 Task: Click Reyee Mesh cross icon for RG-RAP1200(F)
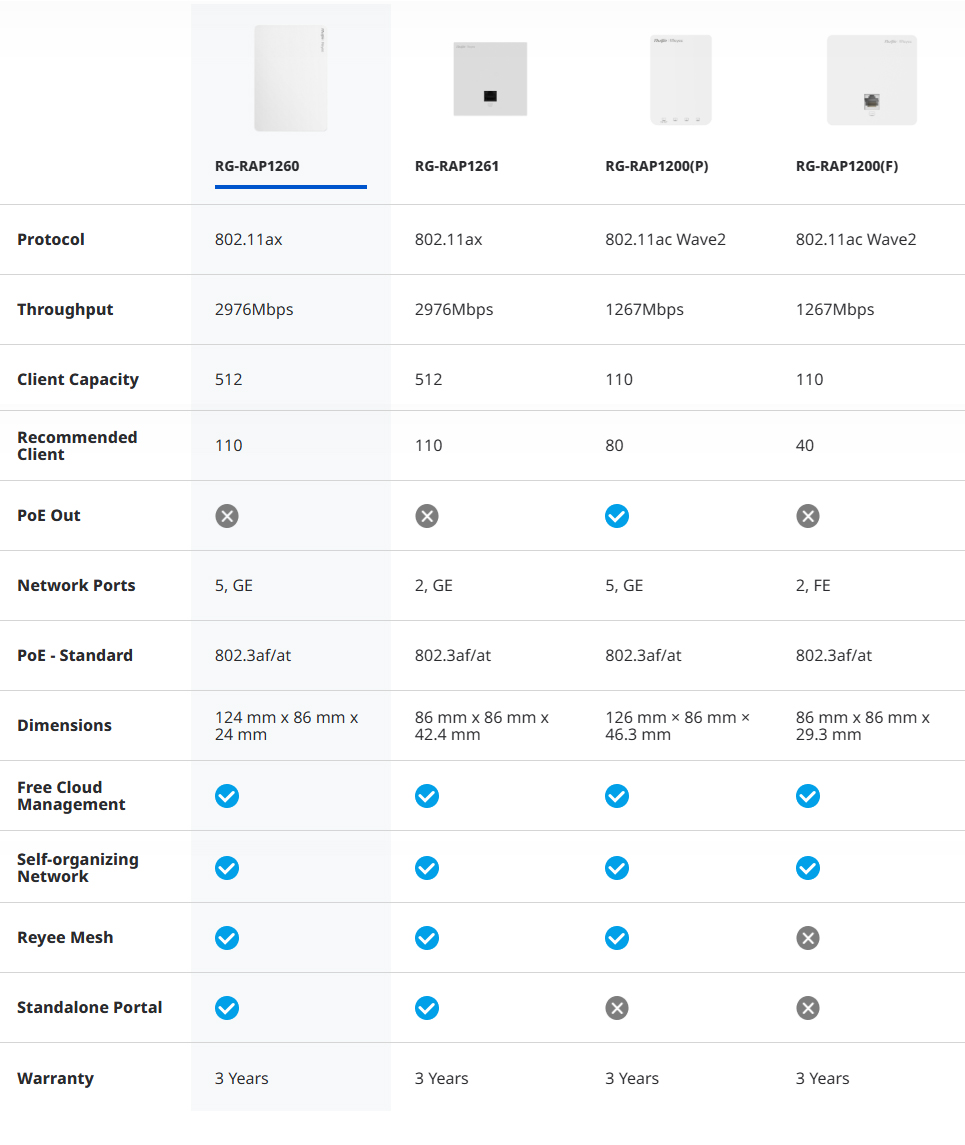click(x=808, y=938)
